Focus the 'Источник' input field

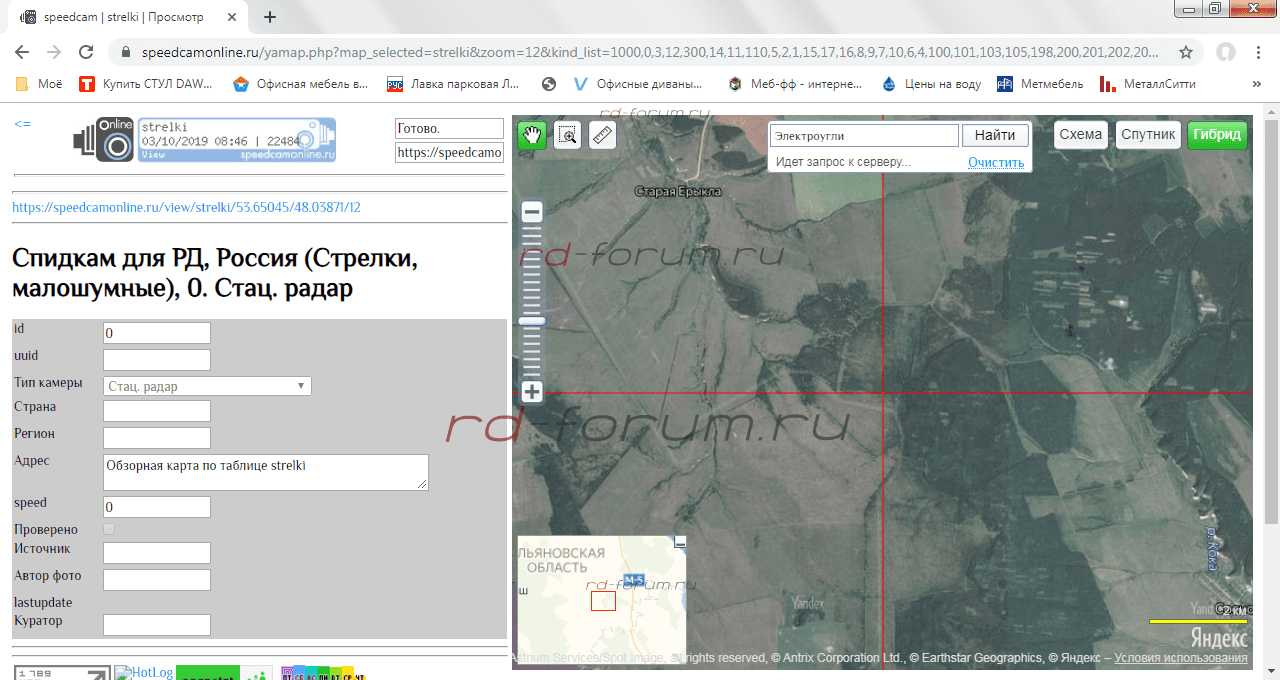[157, 553]
